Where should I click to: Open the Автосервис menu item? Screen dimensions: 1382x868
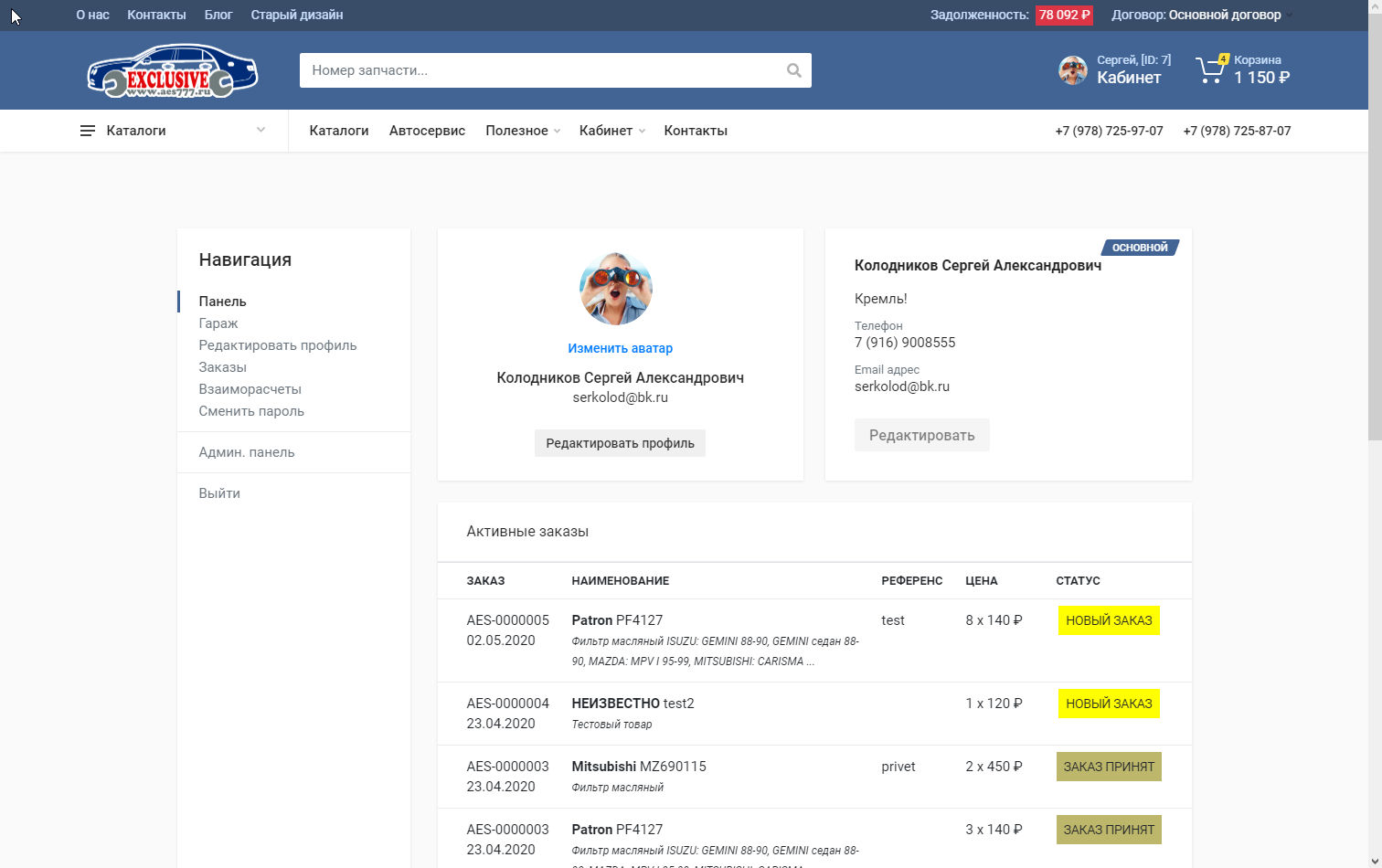pos(427,131)
